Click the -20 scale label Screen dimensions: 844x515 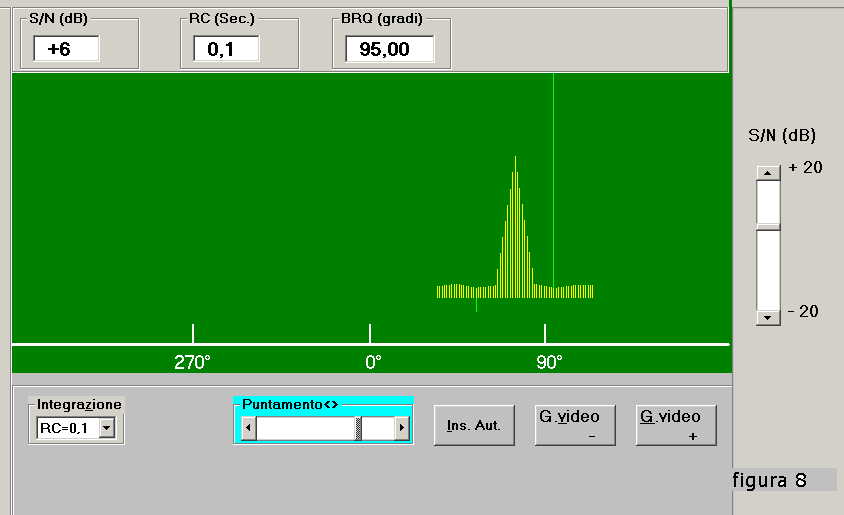click(803, 311)
